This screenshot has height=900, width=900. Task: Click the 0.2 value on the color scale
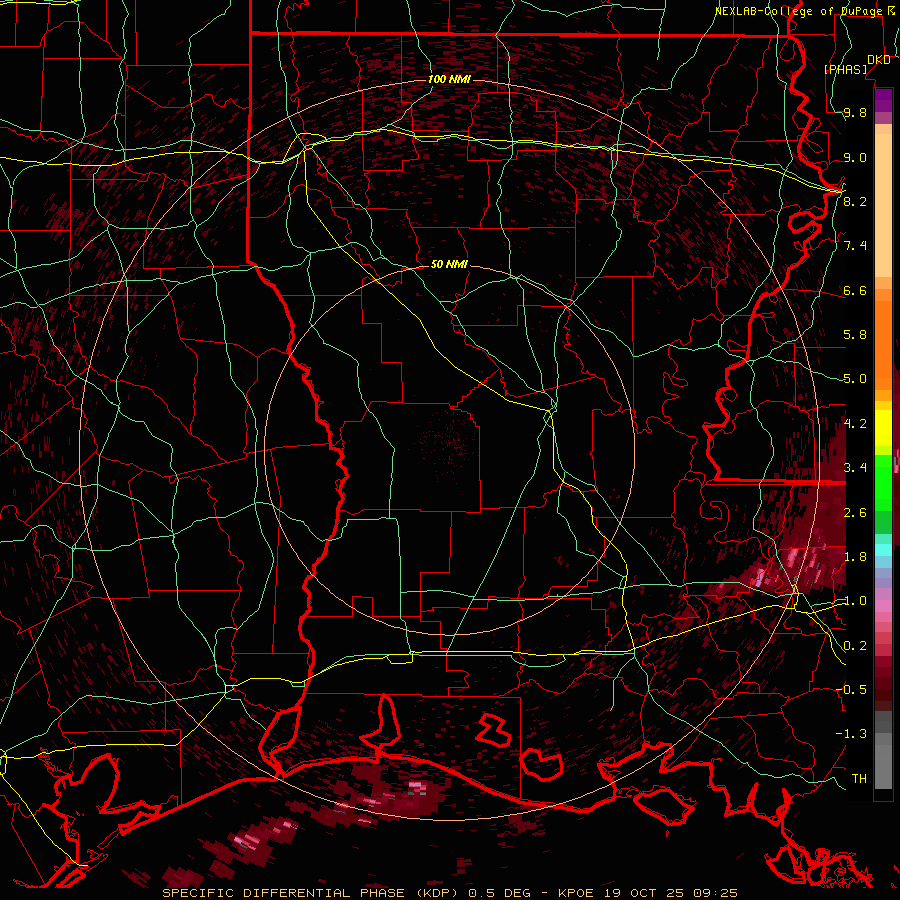click(x=855, y=646)
